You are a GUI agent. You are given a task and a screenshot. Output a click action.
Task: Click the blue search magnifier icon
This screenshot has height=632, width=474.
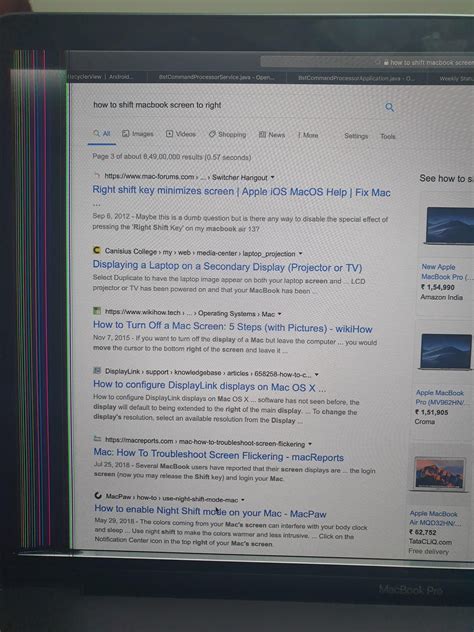click(x=389, y=107)
